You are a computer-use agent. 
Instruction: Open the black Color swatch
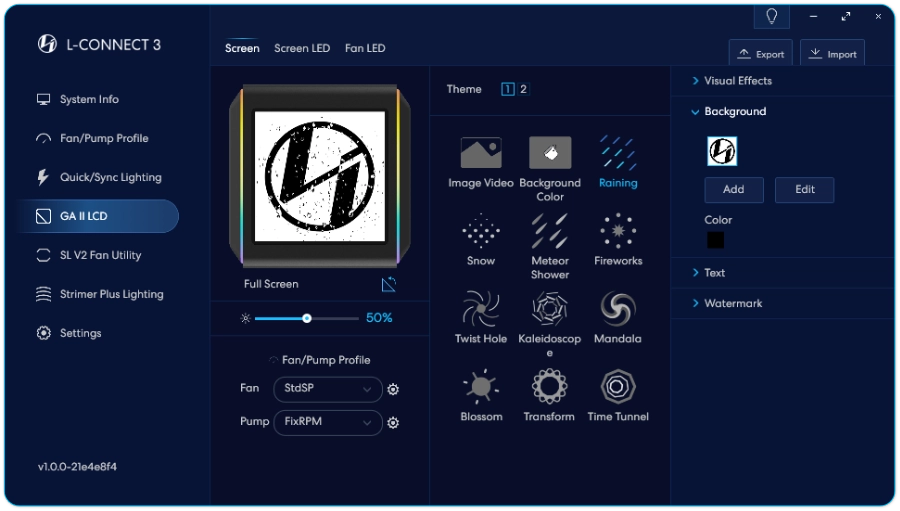[x=715, y=240]
